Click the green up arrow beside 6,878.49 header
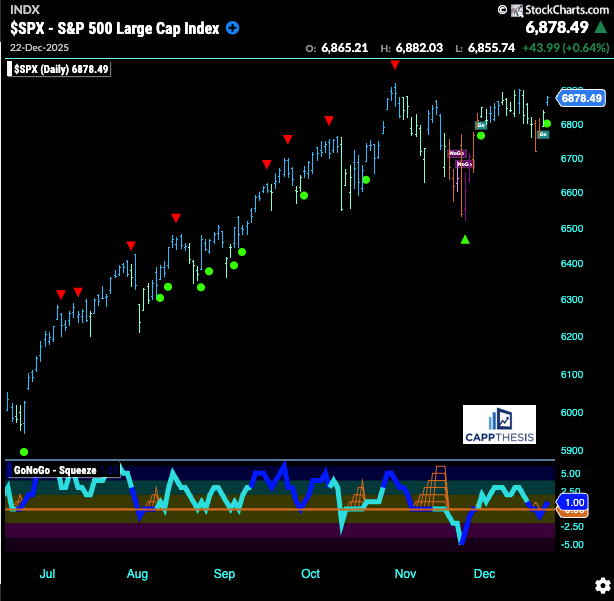Image resolution: width=614 pixels, height=601 pixels. (601, 27)
